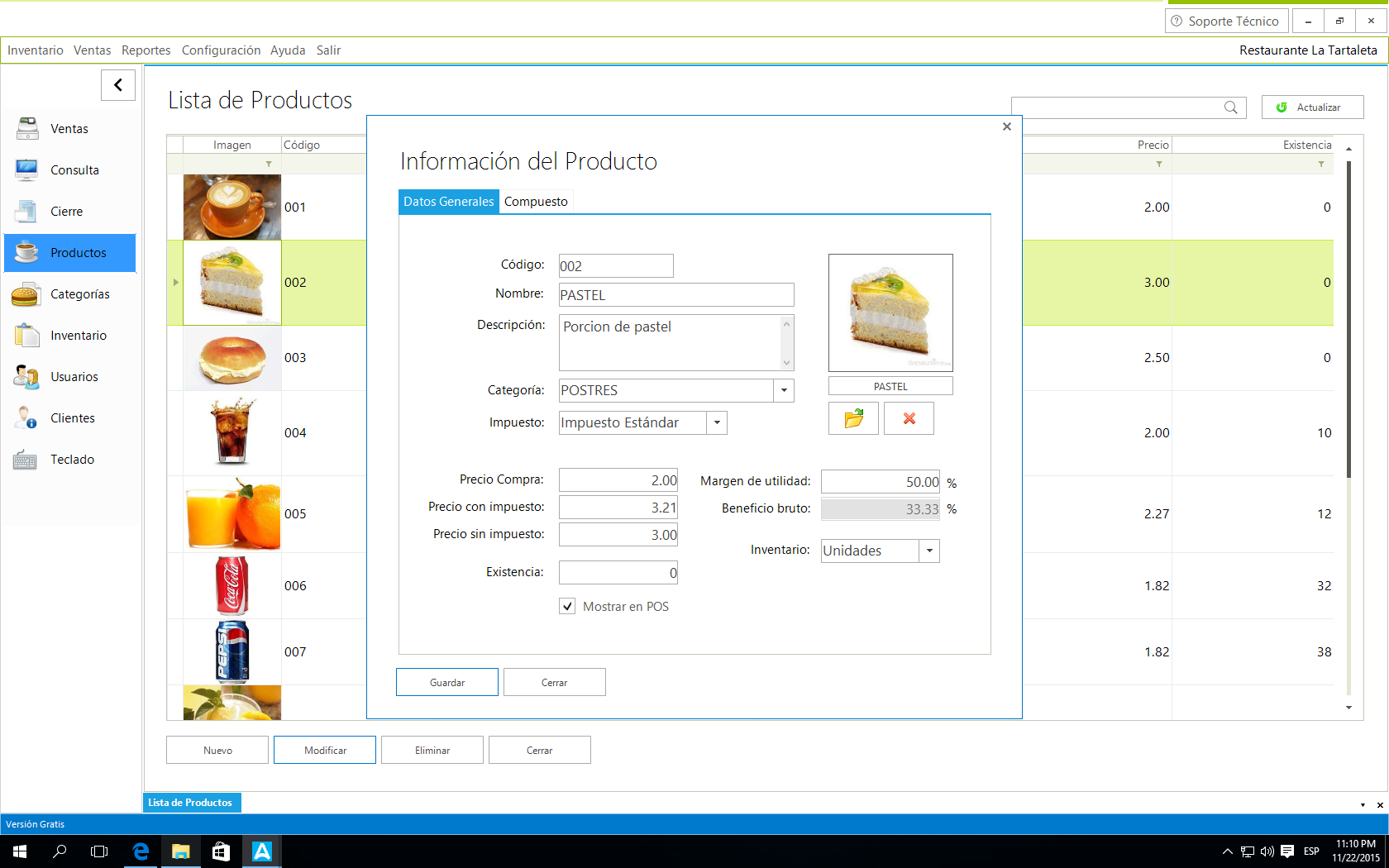Open Categorías burger icon
Viewport: 1389px width, 868px height.
pos(26,294)
